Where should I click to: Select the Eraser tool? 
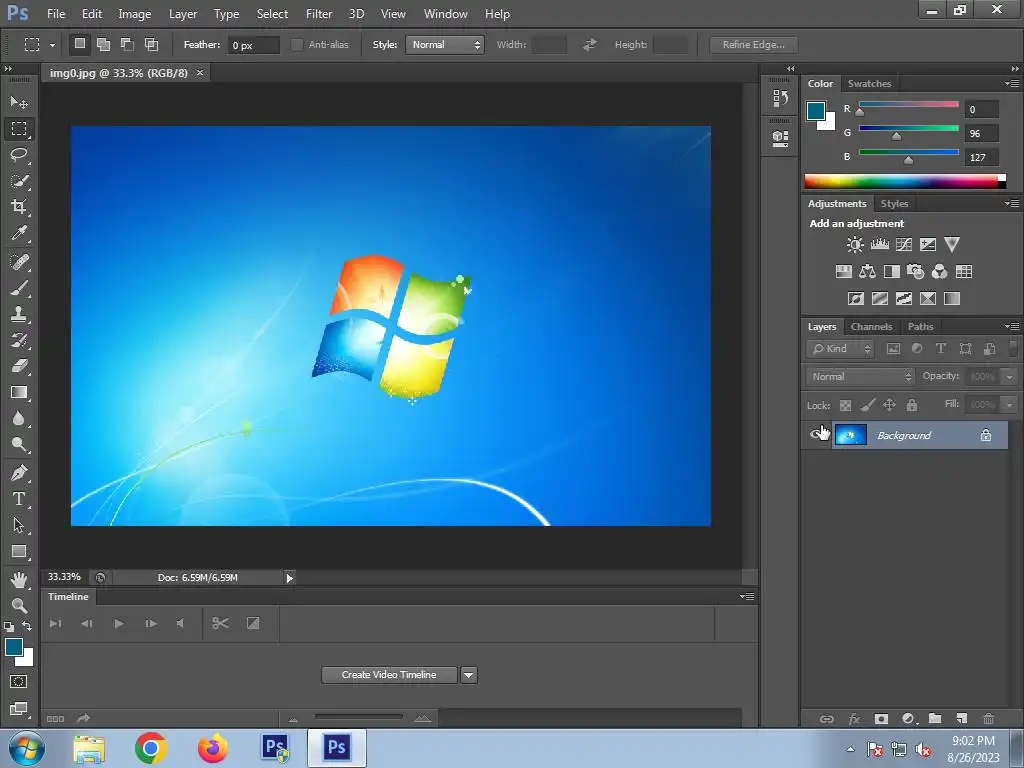pyautogui.click(x=19, y=366)
